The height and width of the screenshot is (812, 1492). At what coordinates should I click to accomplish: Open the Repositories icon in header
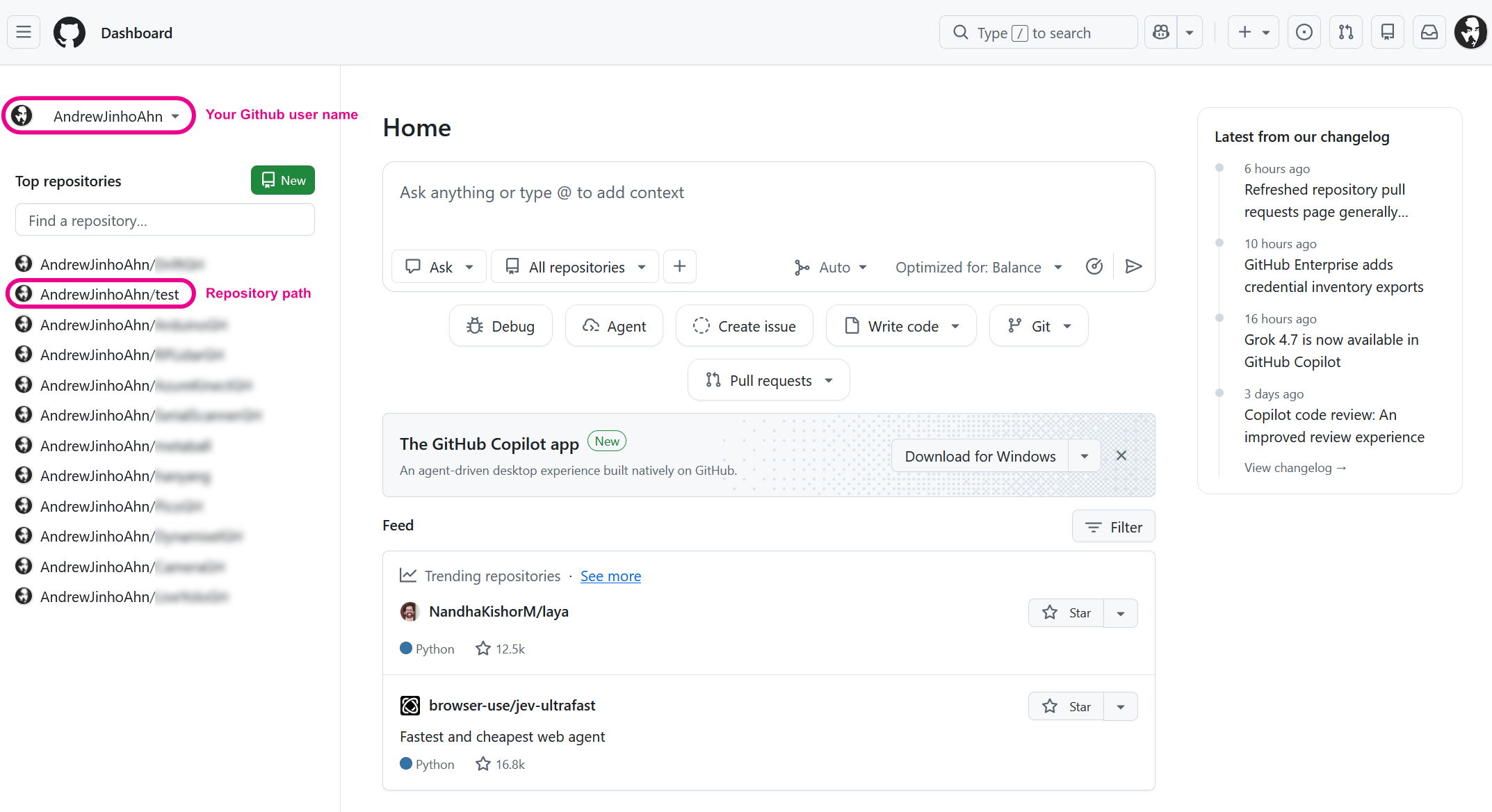[x=1388, y=33]
